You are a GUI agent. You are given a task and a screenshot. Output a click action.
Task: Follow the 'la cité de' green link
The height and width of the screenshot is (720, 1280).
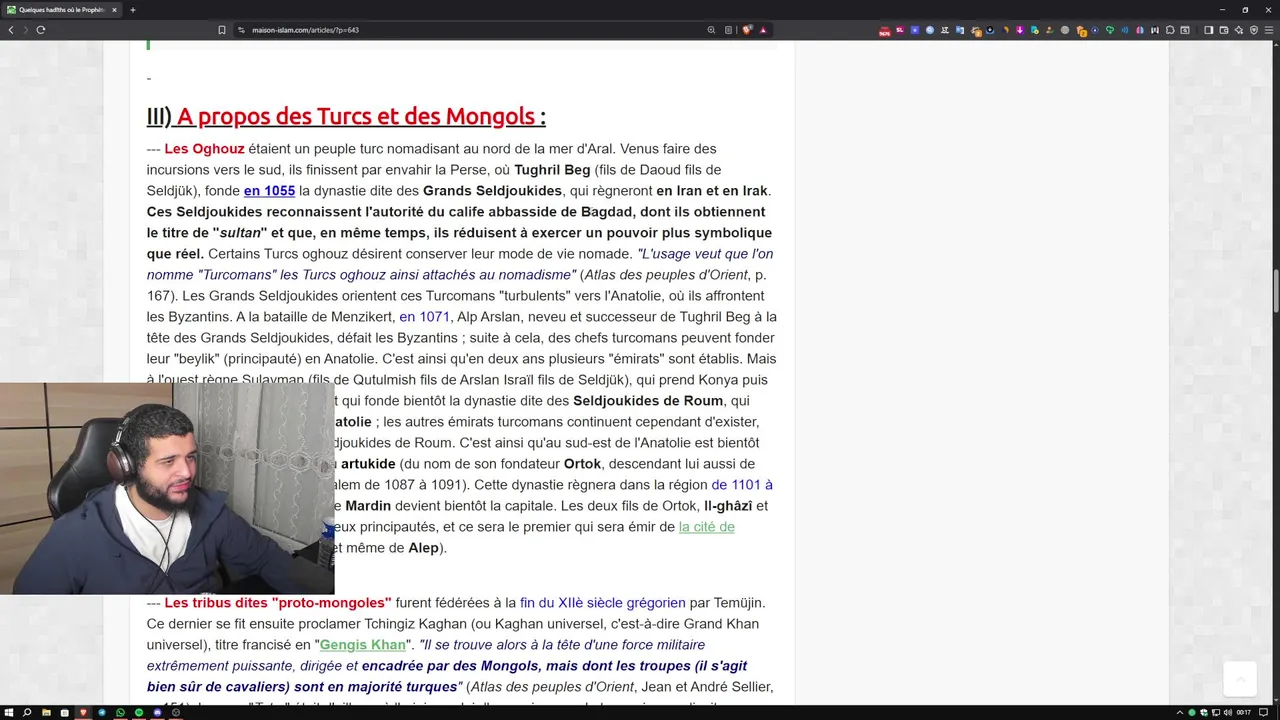707,527
